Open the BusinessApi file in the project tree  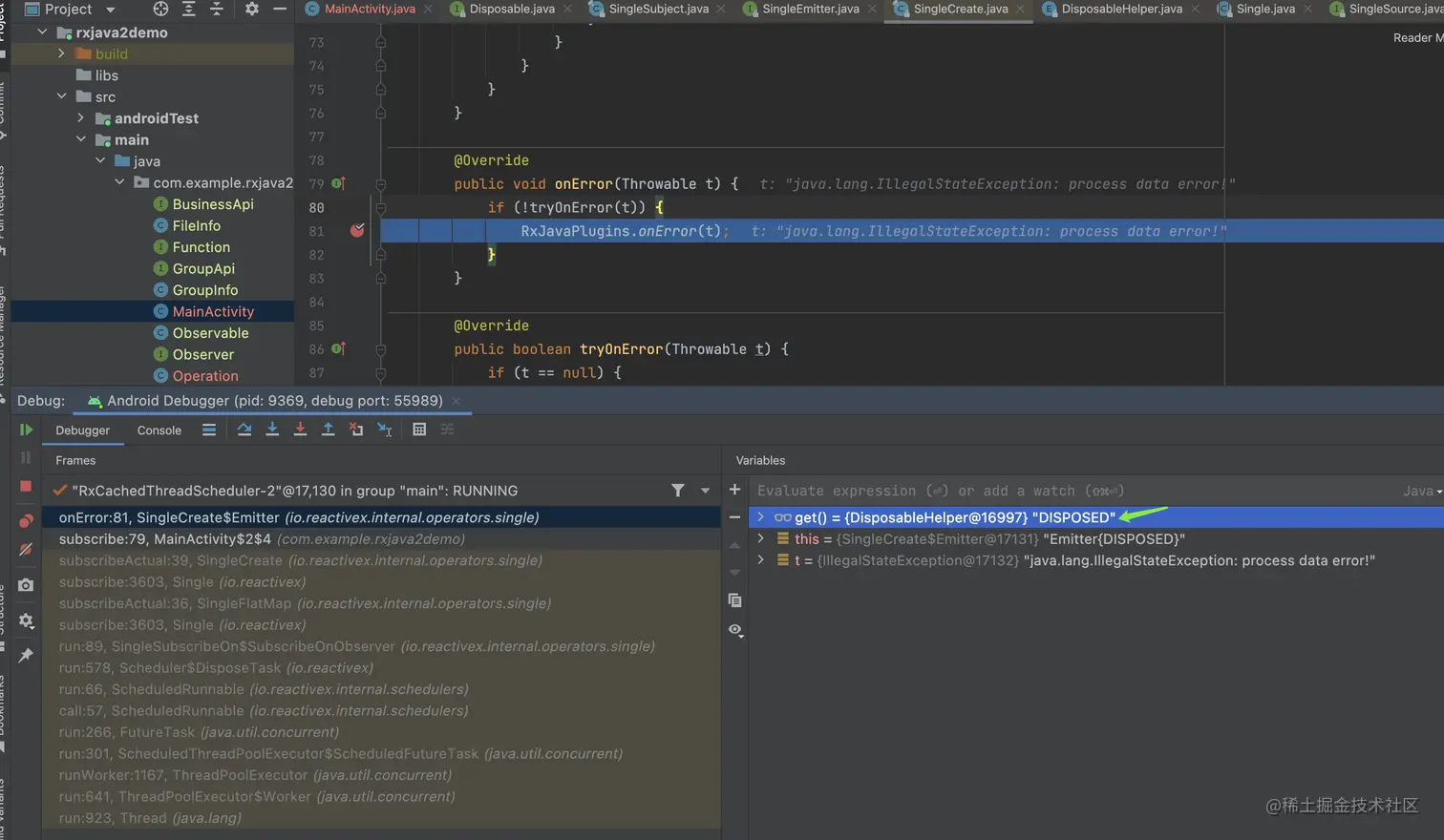[x=213, y=203]
